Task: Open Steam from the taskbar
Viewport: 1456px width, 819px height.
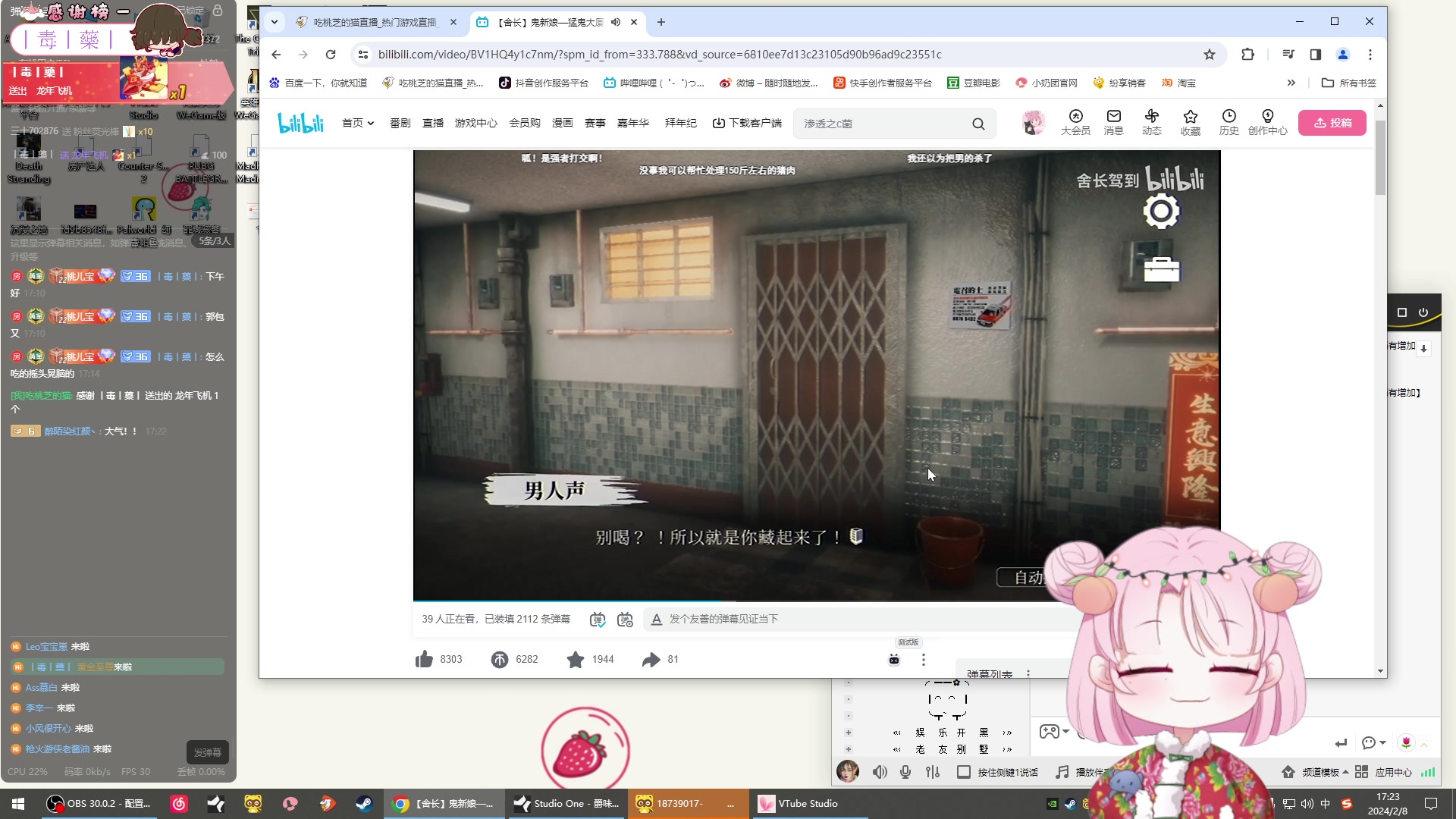Action: pos(364,804)
